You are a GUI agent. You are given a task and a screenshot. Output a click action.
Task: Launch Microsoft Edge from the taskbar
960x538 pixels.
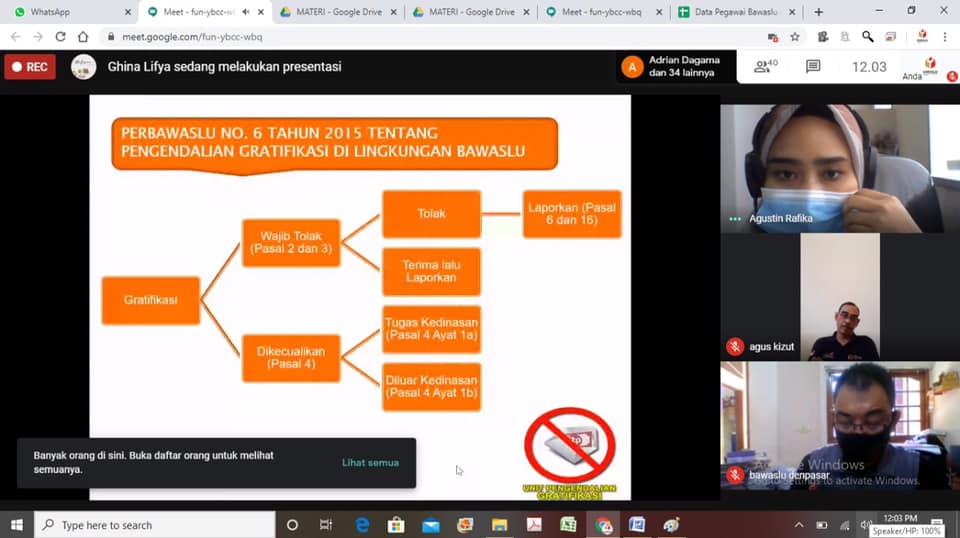tap(362, 525)
